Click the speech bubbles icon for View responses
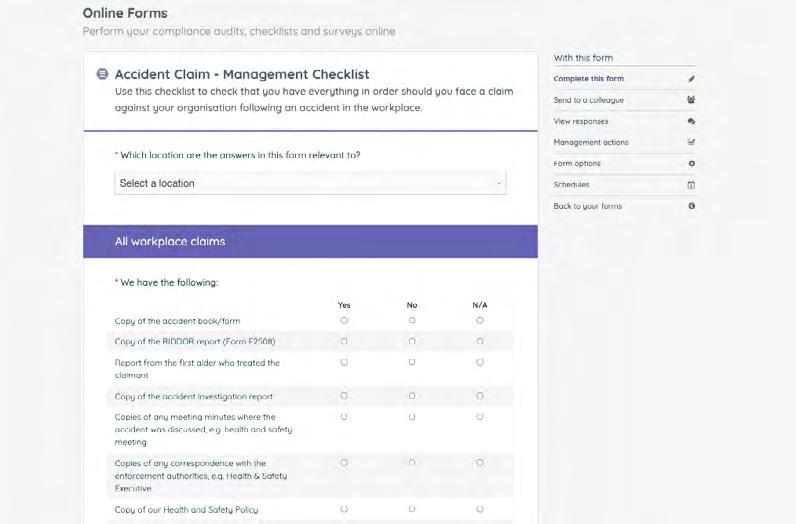The height and width of the screenshot is (524, 796). point(691,121)
